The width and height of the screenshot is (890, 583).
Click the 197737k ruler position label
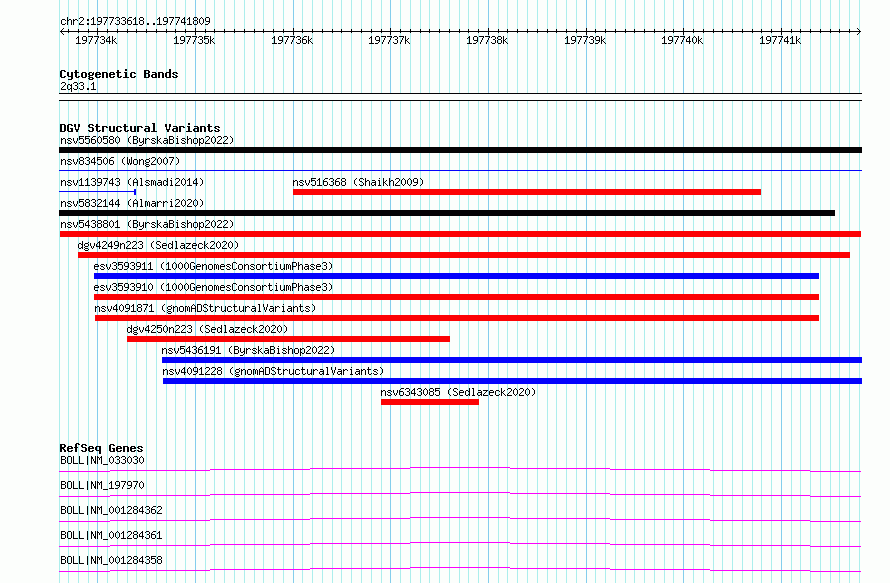point(389,40)
